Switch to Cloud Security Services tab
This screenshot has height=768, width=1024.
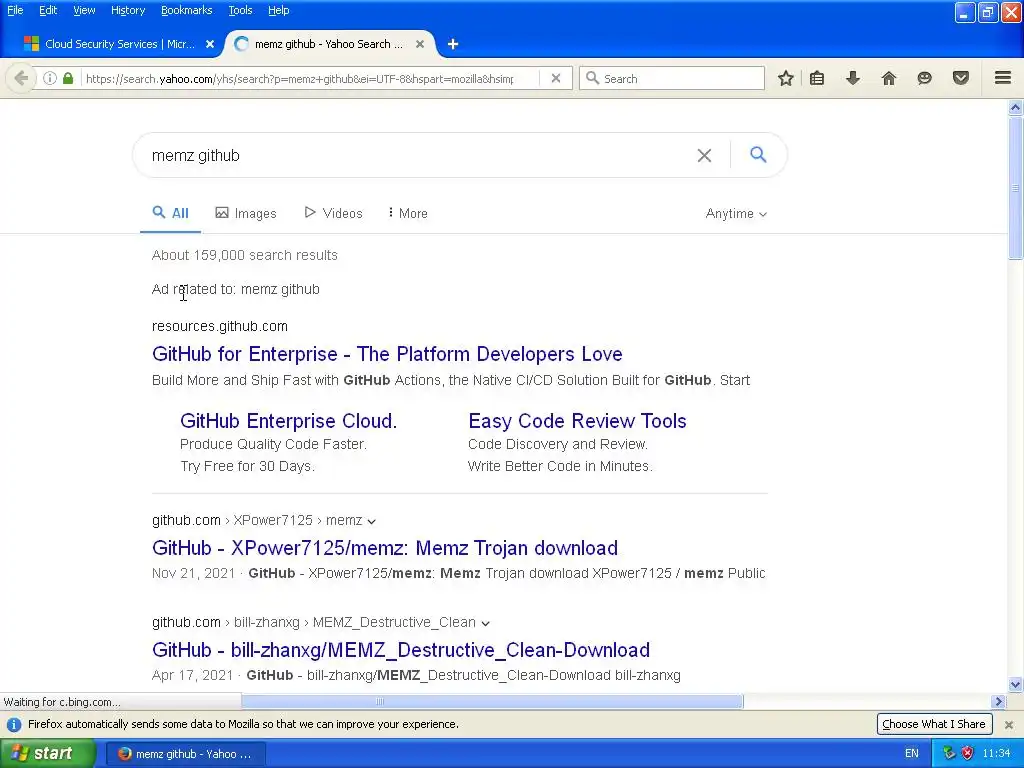[x=118, y=44]
